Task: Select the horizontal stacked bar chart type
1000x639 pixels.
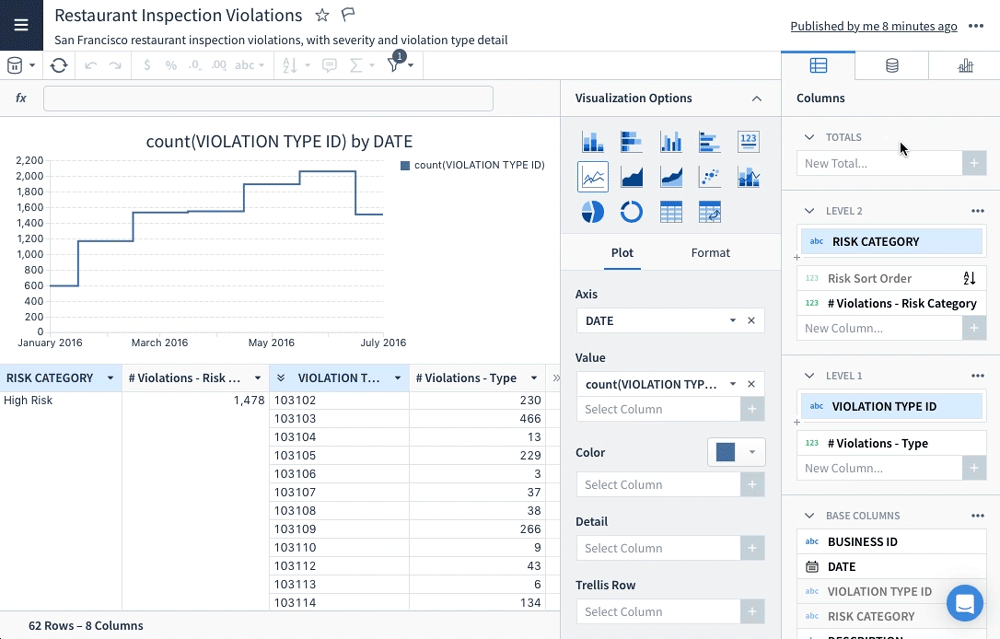Action: pos(631,142)
